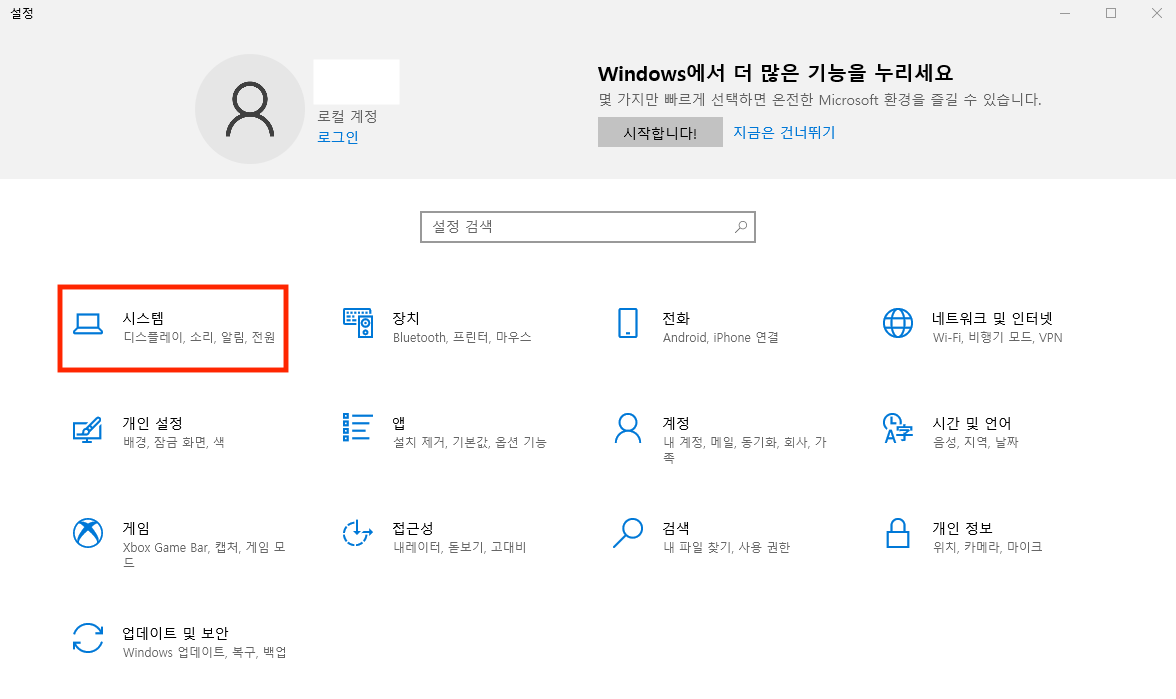
Task: Select the 계정 title text
Action: point(676,423)
